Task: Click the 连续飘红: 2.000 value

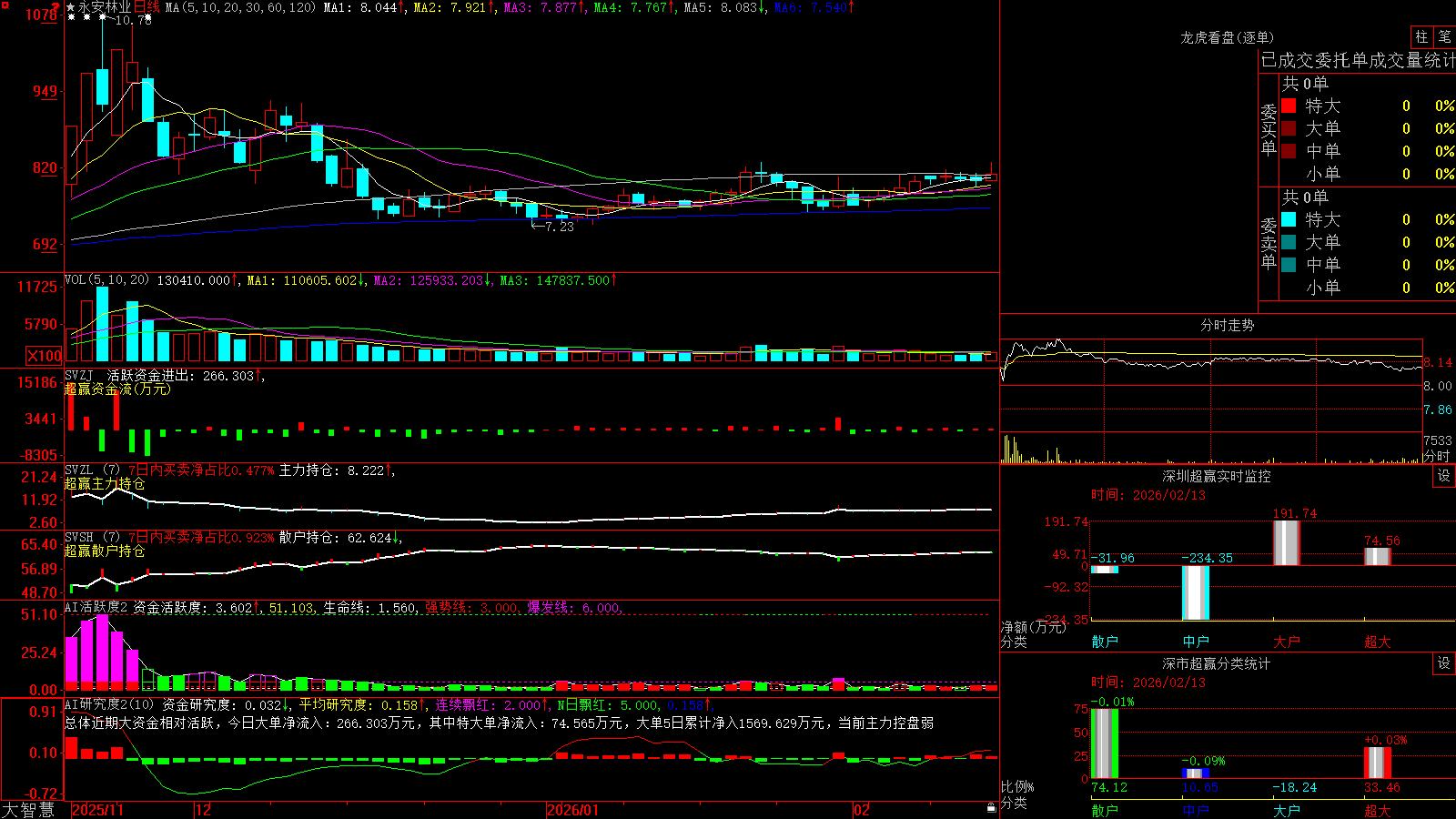Action: tap(488, 705)
